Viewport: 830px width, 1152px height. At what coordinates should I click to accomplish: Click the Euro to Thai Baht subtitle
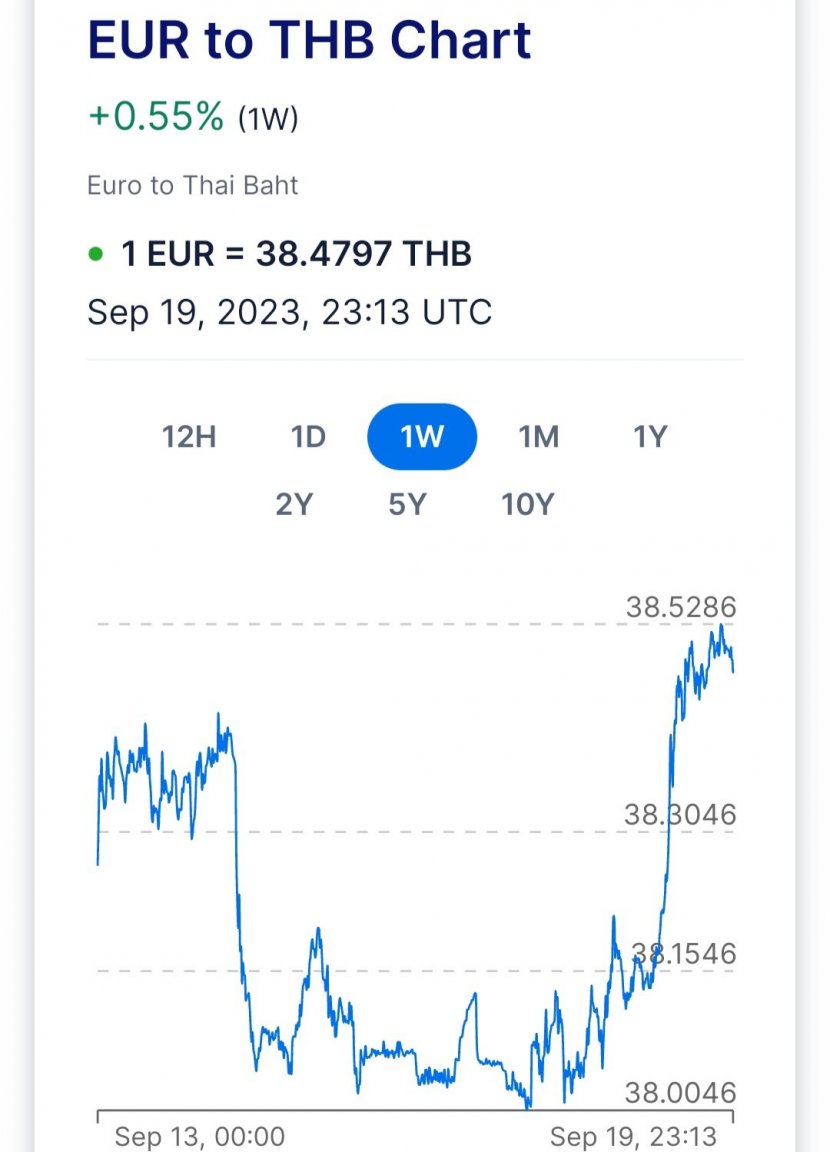click(x=192, y=185)
